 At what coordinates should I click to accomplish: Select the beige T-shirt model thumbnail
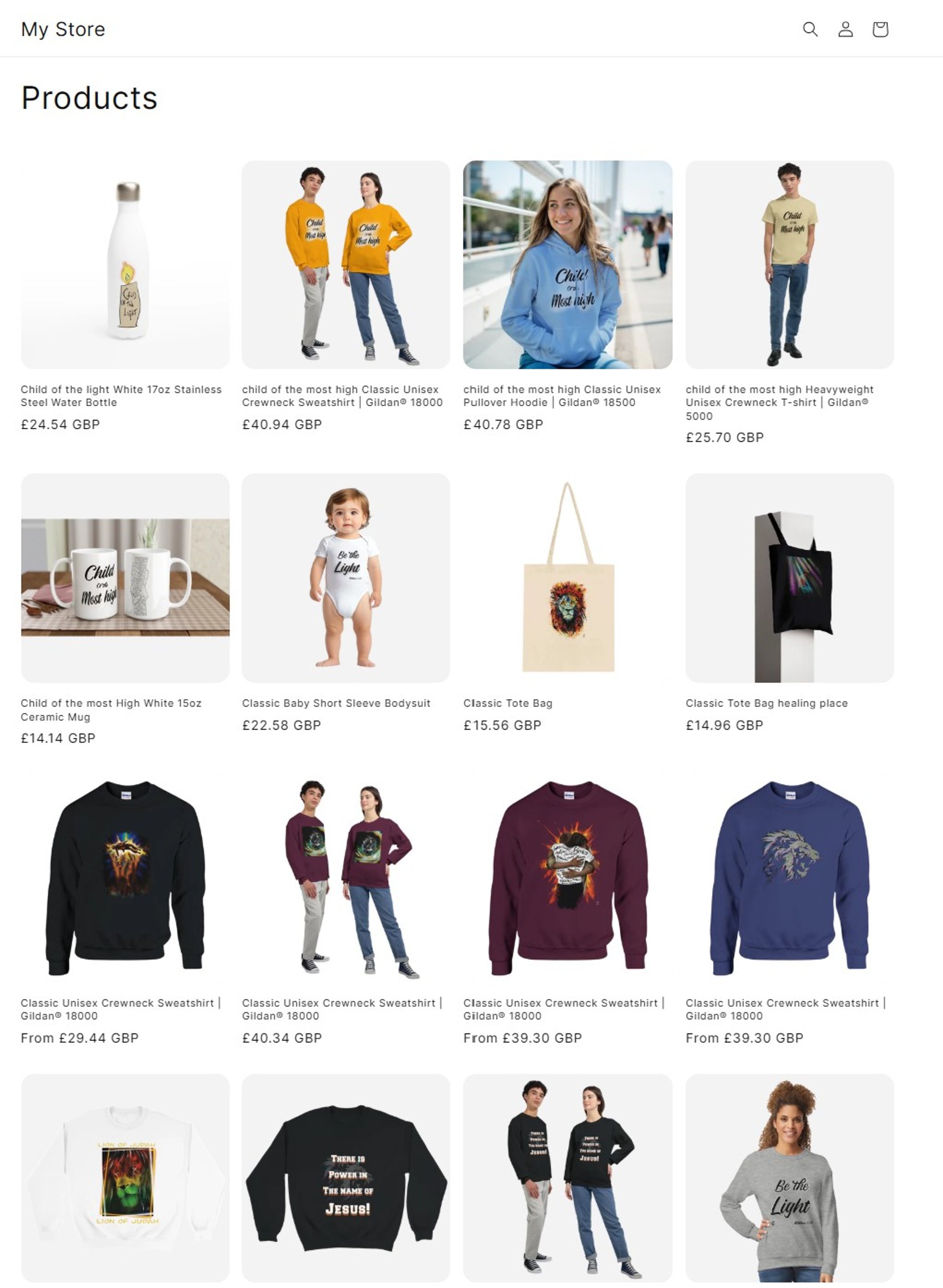click(789, 264)
